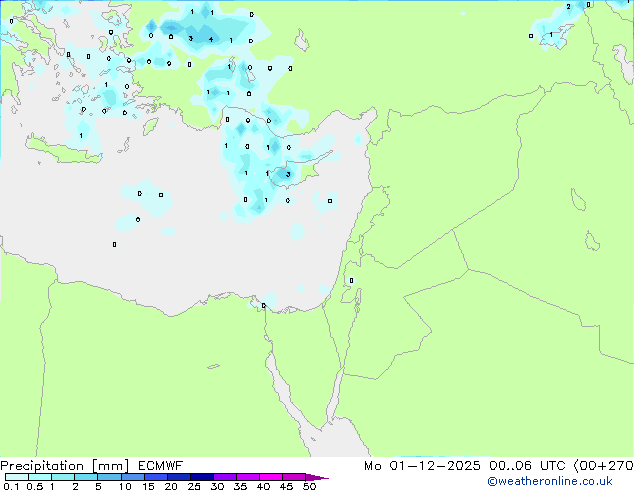Click the 0.1–0.5 mm palest legend swatch

[17, 477]
